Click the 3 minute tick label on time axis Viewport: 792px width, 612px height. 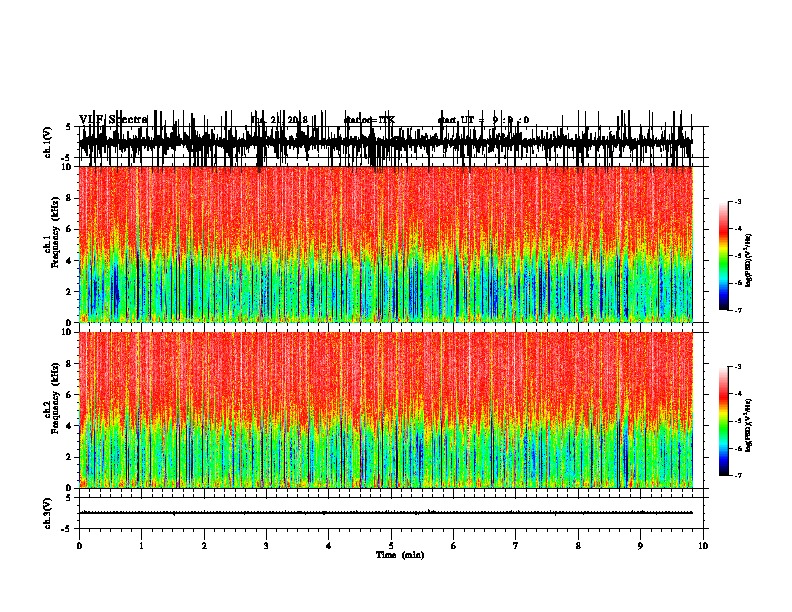point(266,546)
